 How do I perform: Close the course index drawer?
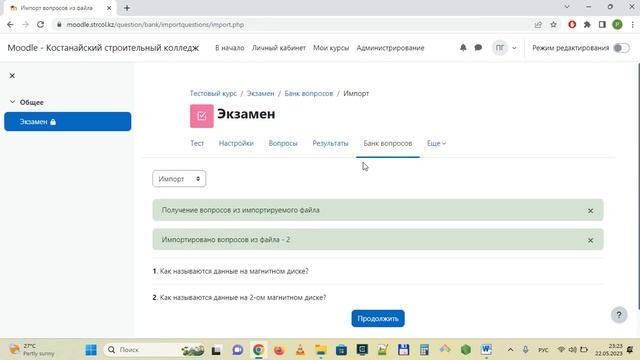[x=12, y=76]
